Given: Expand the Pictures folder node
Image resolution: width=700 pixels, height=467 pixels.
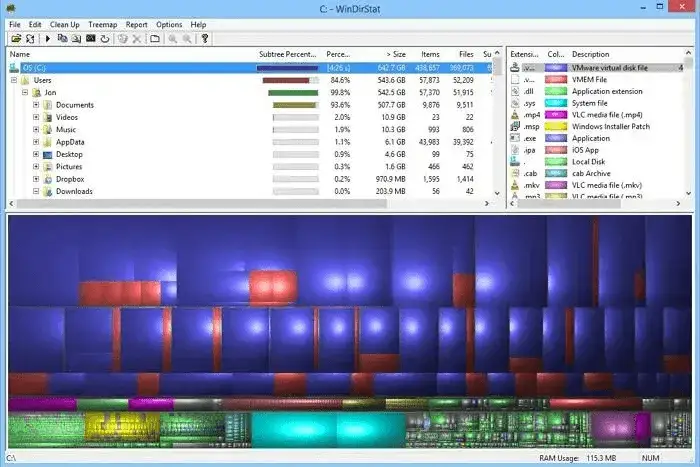Looking at the screenshot, I should (x=36, y=167).
